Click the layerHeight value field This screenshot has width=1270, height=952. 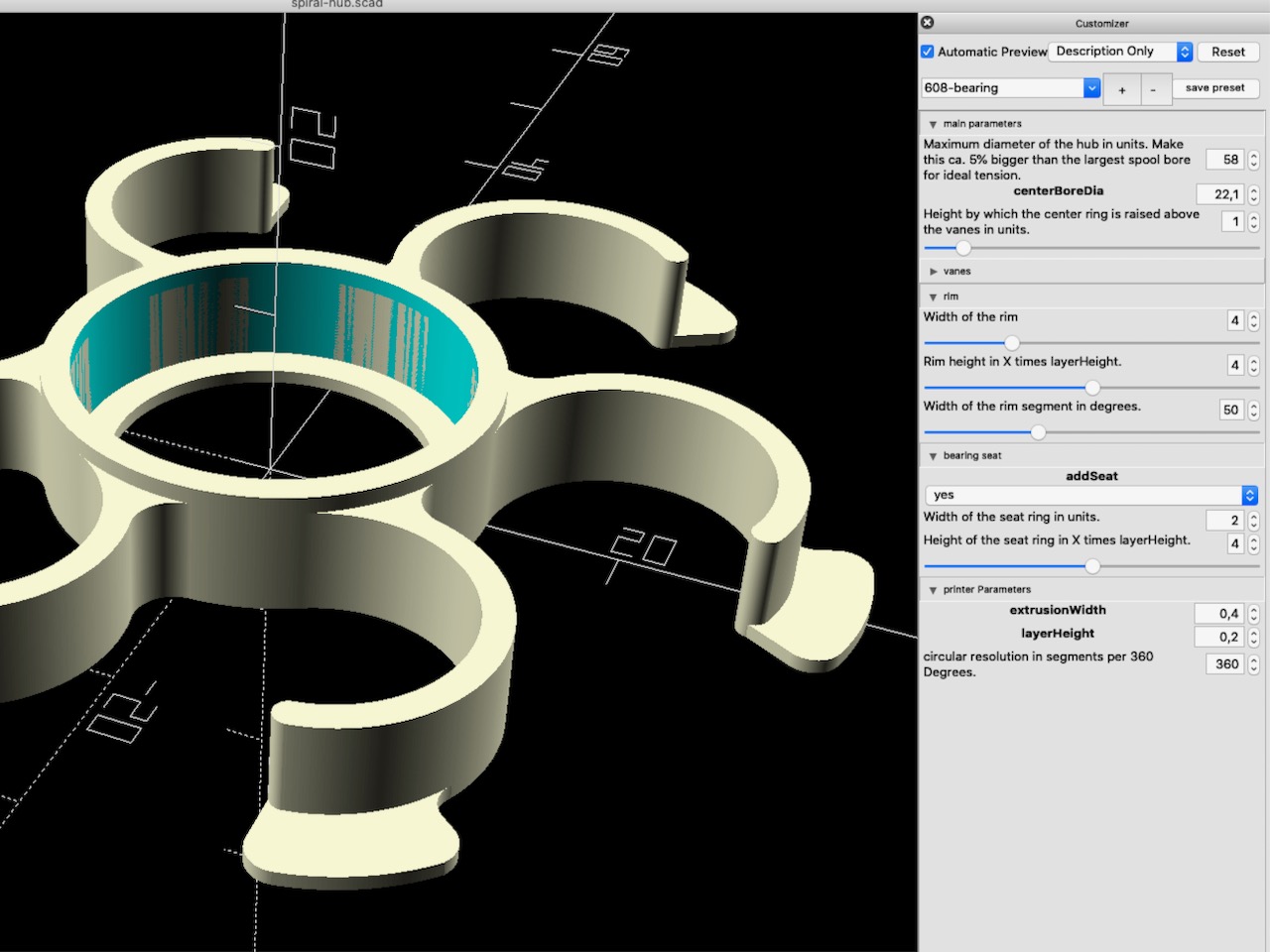[1219, 637]
